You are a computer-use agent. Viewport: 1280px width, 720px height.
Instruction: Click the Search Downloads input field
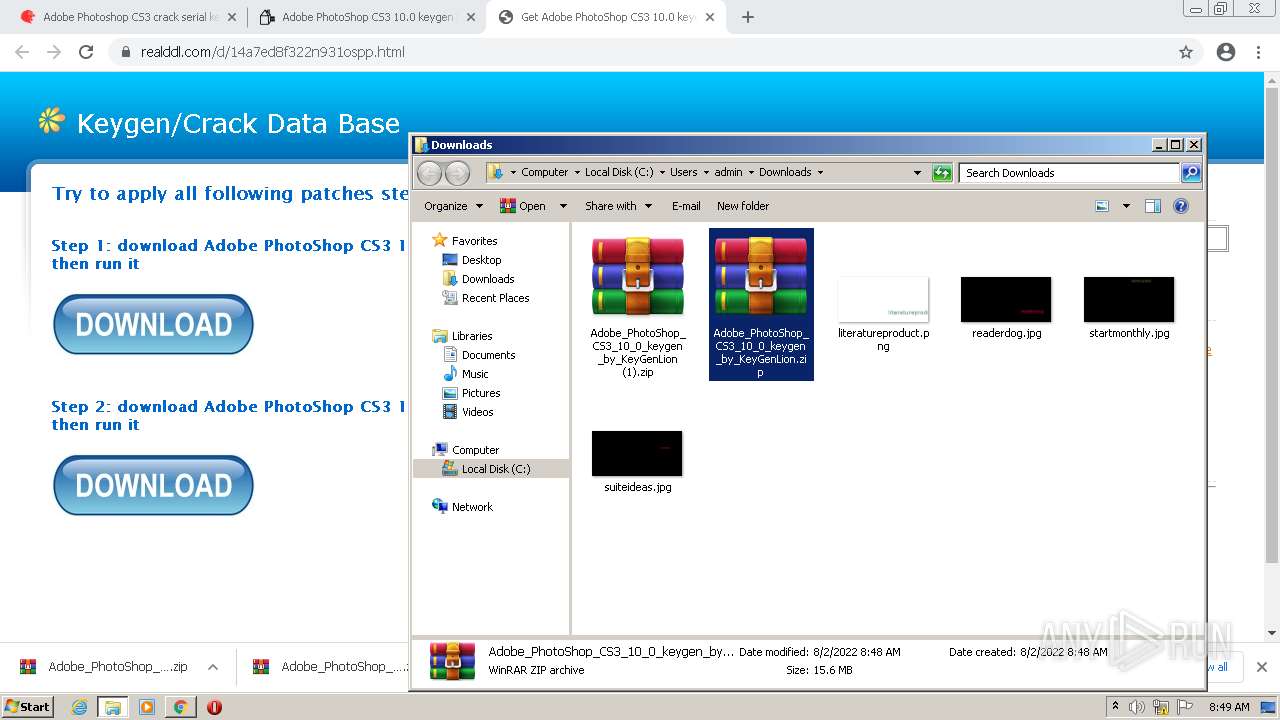click(1069, 172)
